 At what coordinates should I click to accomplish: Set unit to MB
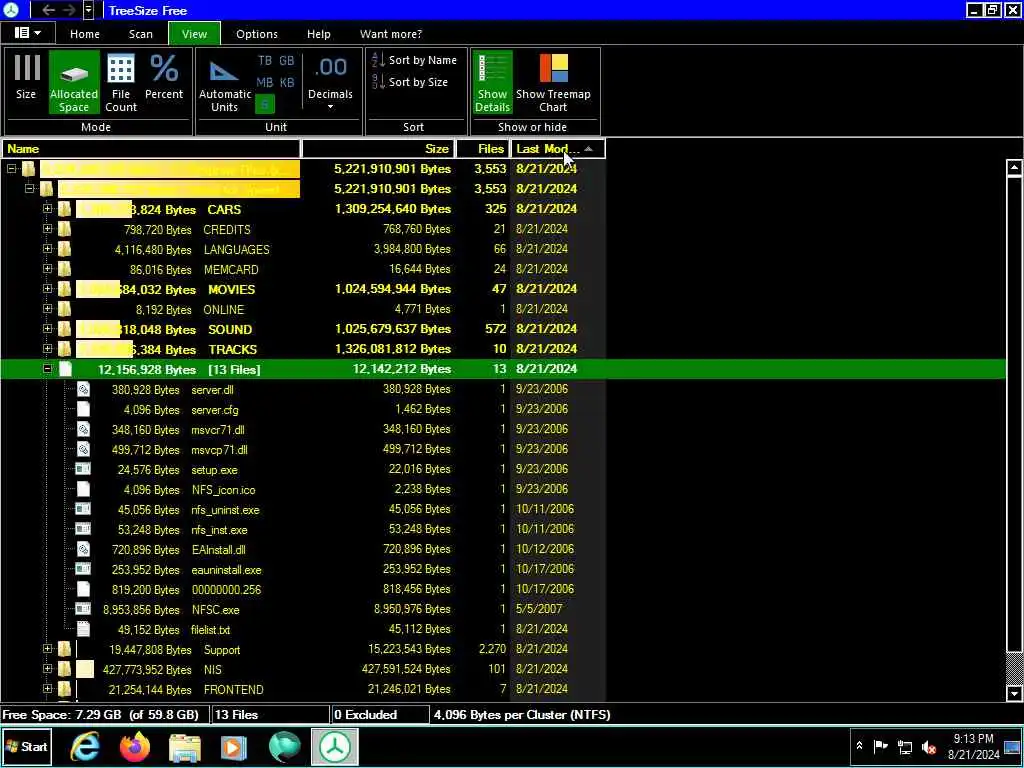pyautogui.click(x=265, y=82)
